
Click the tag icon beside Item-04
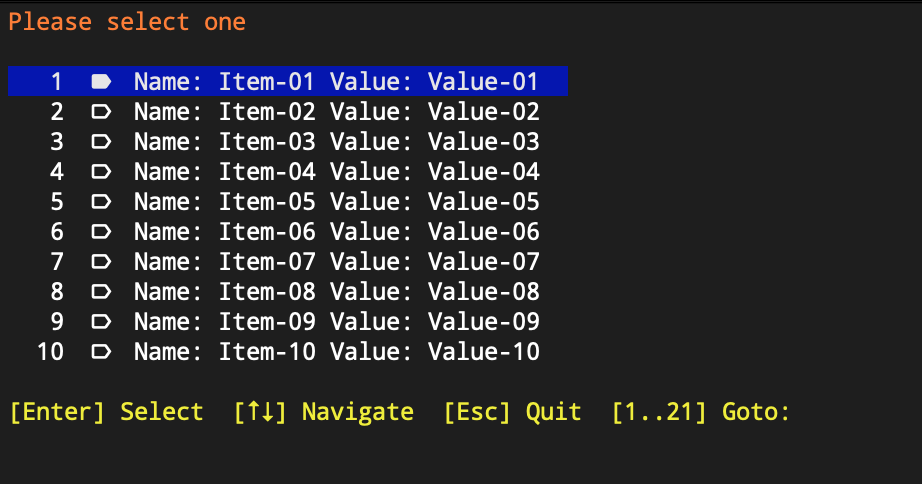click(x=101, y=171)
